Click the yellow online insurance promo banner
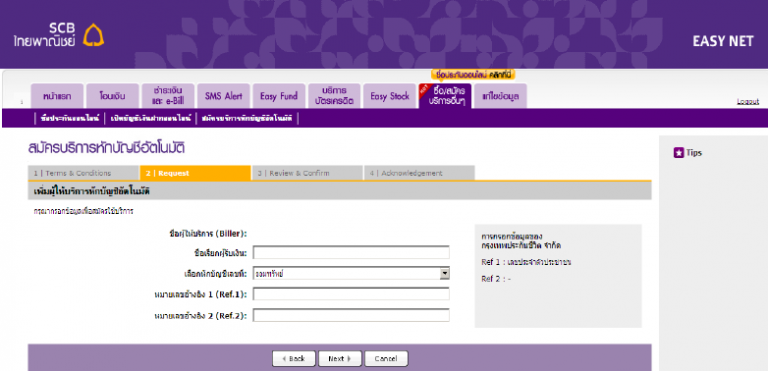 [473, 75]
